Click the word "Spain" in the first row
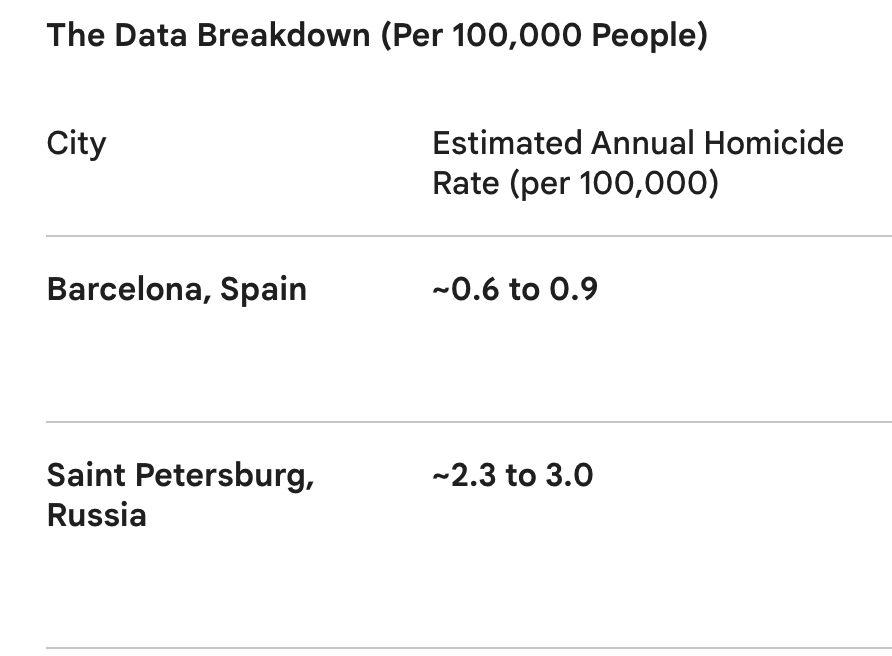 [x=263, y=290]
